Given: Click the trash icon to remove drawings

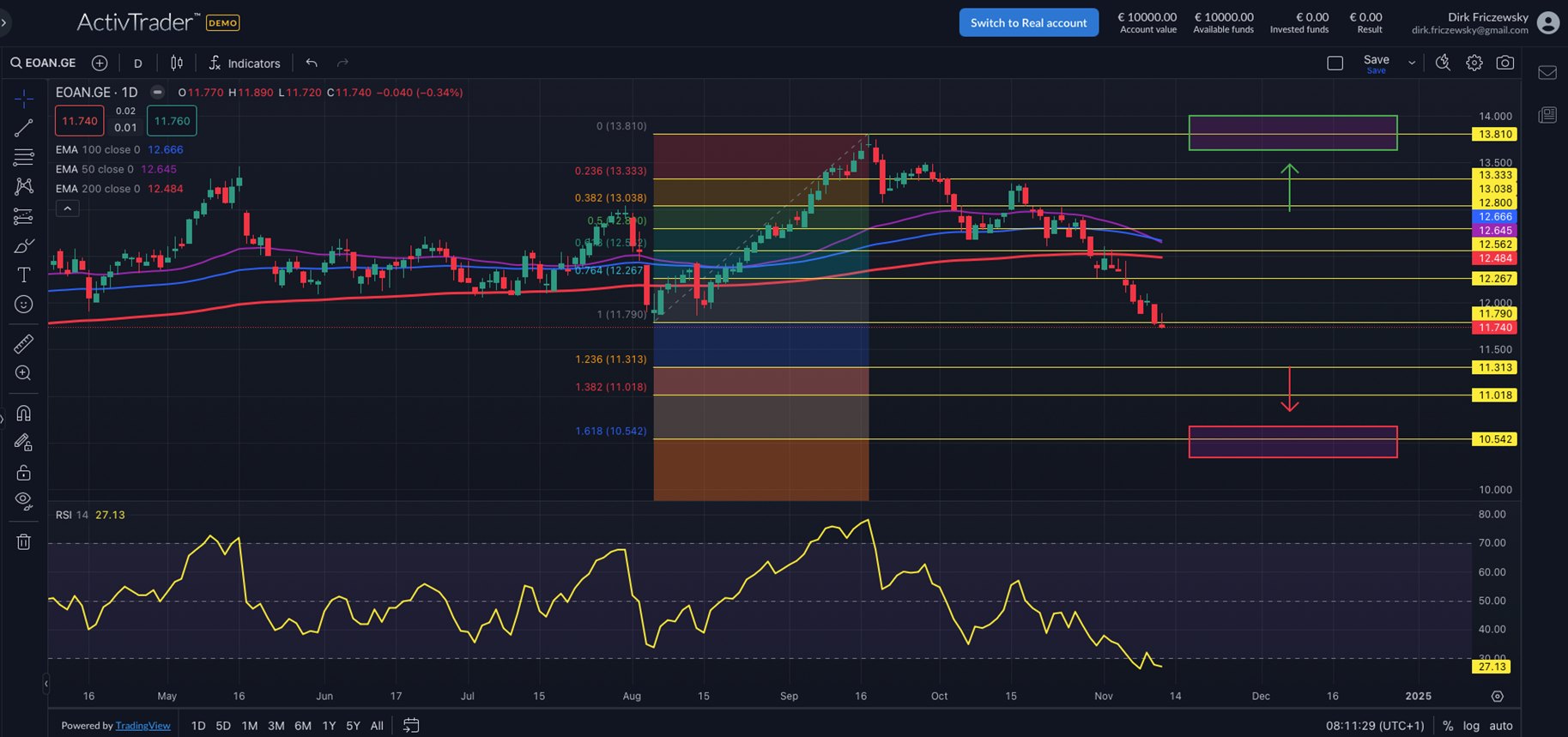Looking at the screenshot, I should [x=23, y=542].
